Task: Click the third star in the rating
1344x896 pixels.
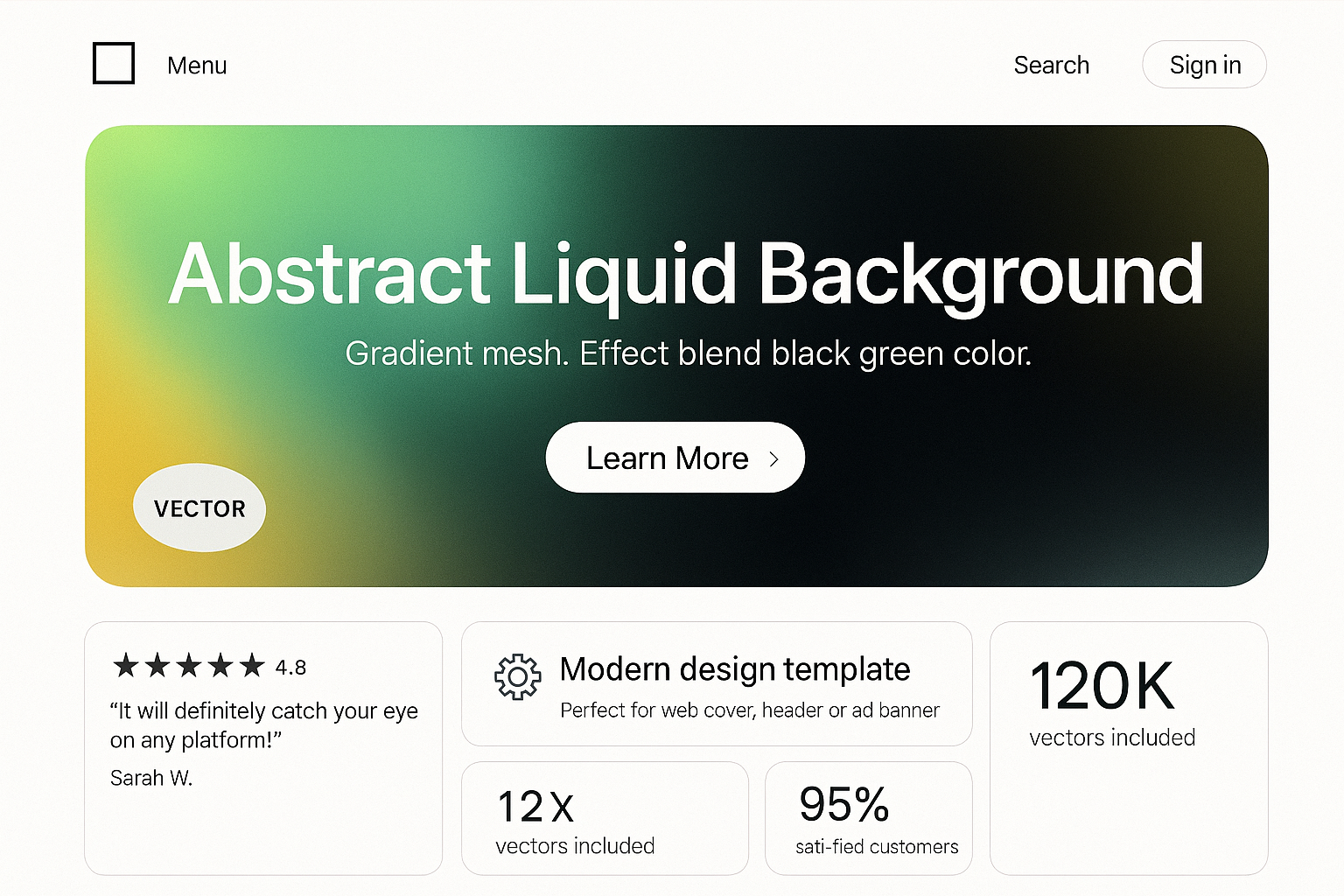Action: (189, 666)
